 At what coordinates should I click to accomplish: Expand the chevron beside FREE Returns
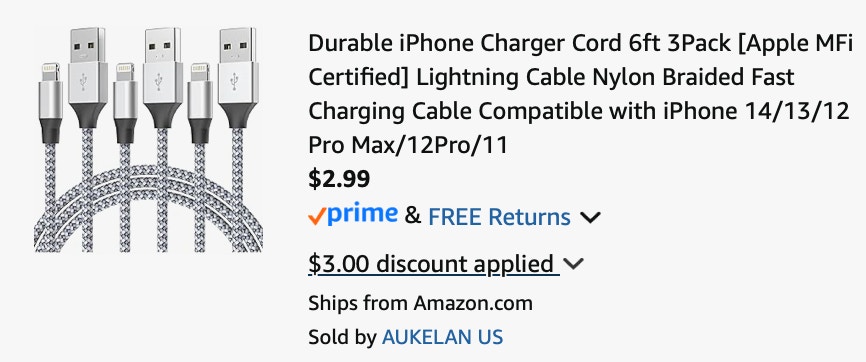coord(590,218)
